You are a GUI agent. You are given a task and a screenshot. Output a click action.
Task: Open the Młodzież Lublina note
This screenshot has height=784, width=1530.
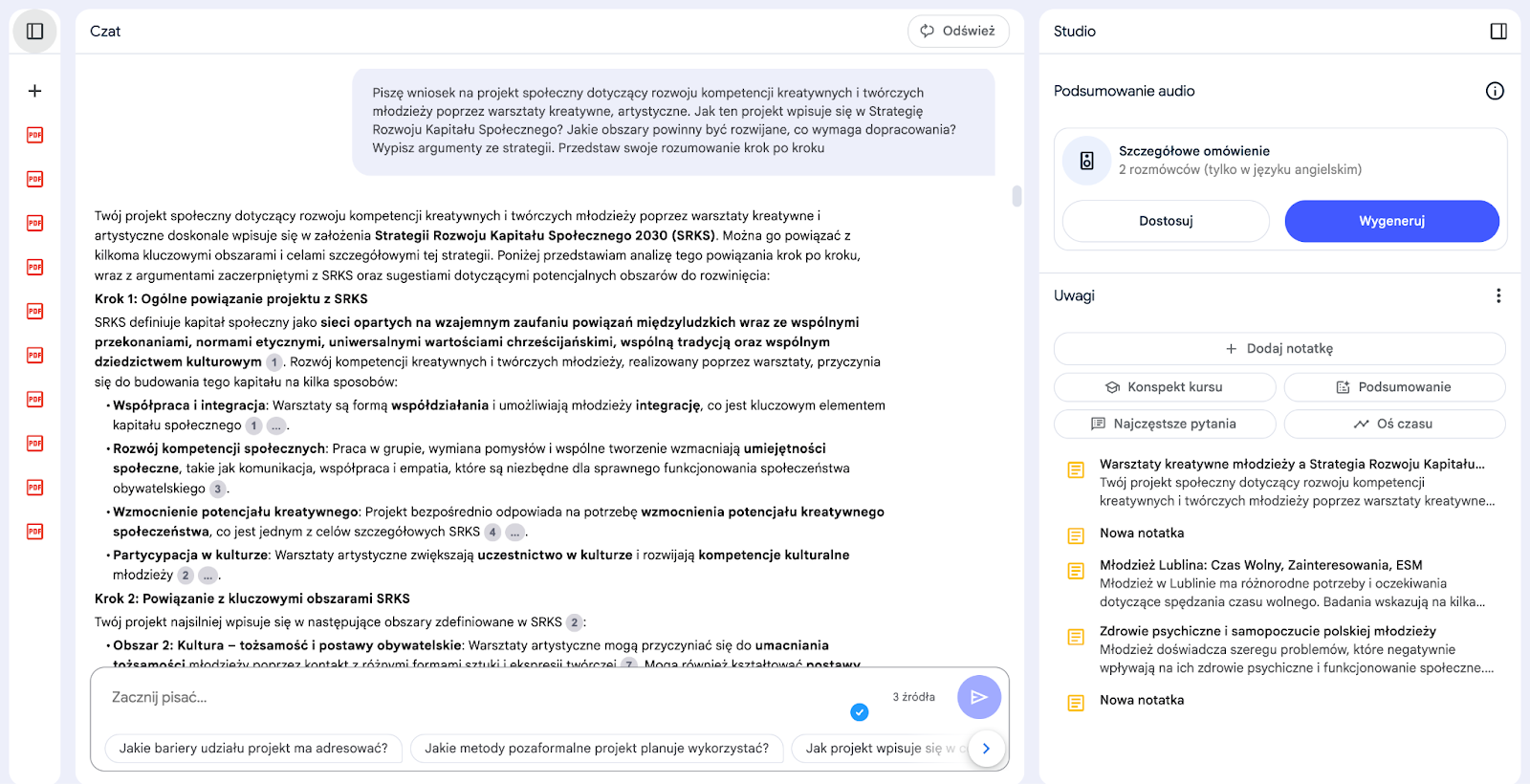click(x=1260, y=565)
